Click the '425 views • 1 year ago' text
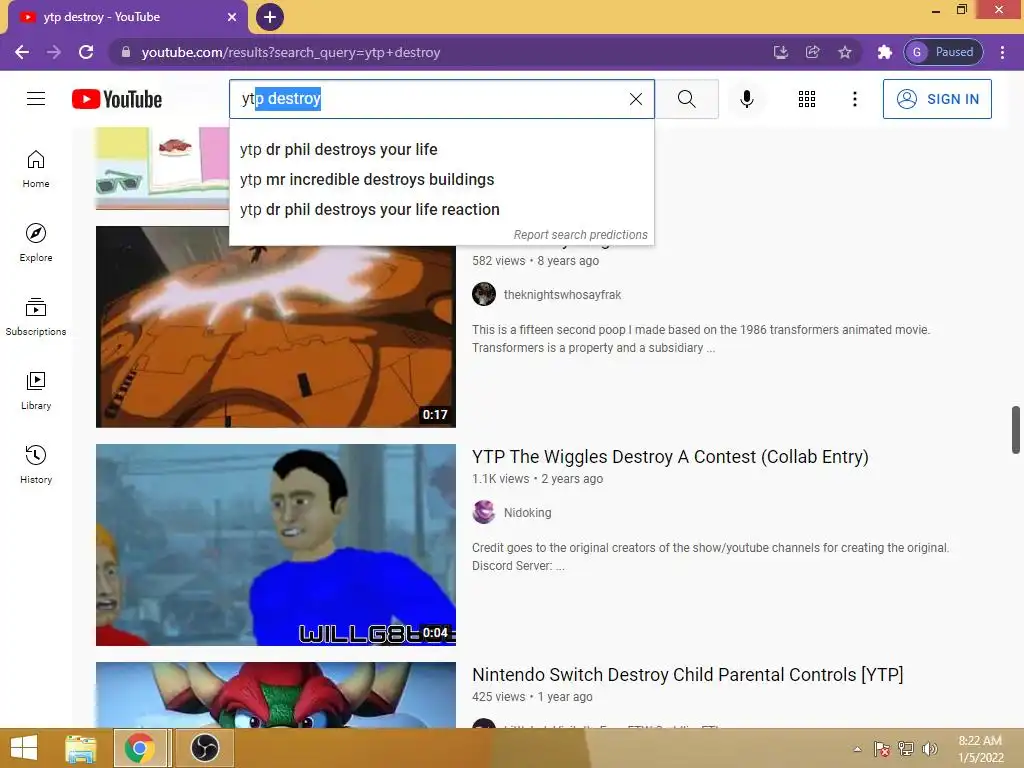Viewport: 1024px width, 768px height. pyautogui.click(x=532, y=697)
